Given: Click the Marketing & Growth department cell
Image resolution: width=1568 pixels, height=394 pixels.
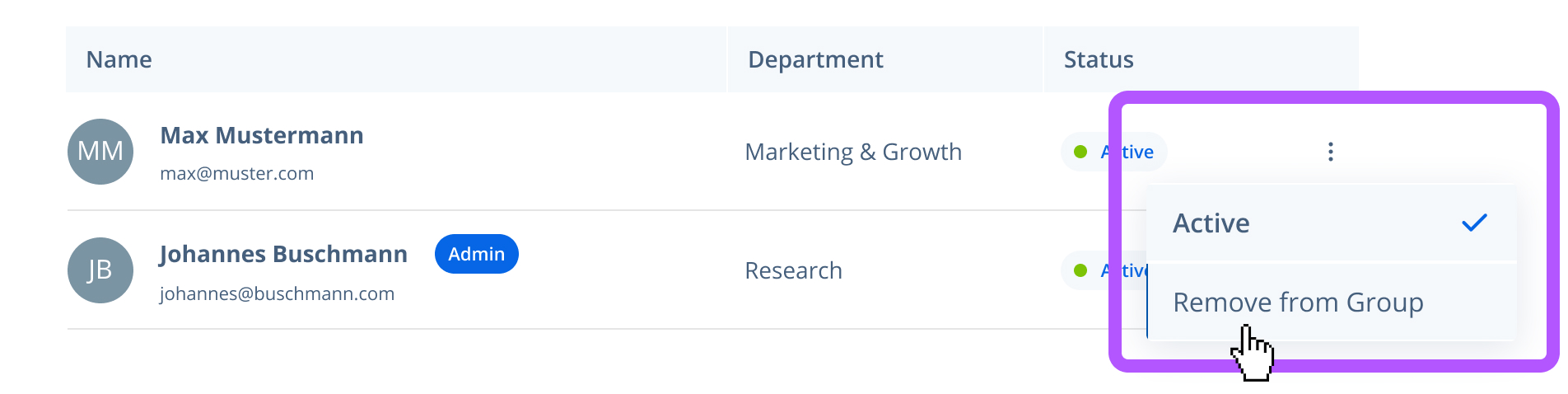Looking at the screenshot, I should [x=853, y=152].
